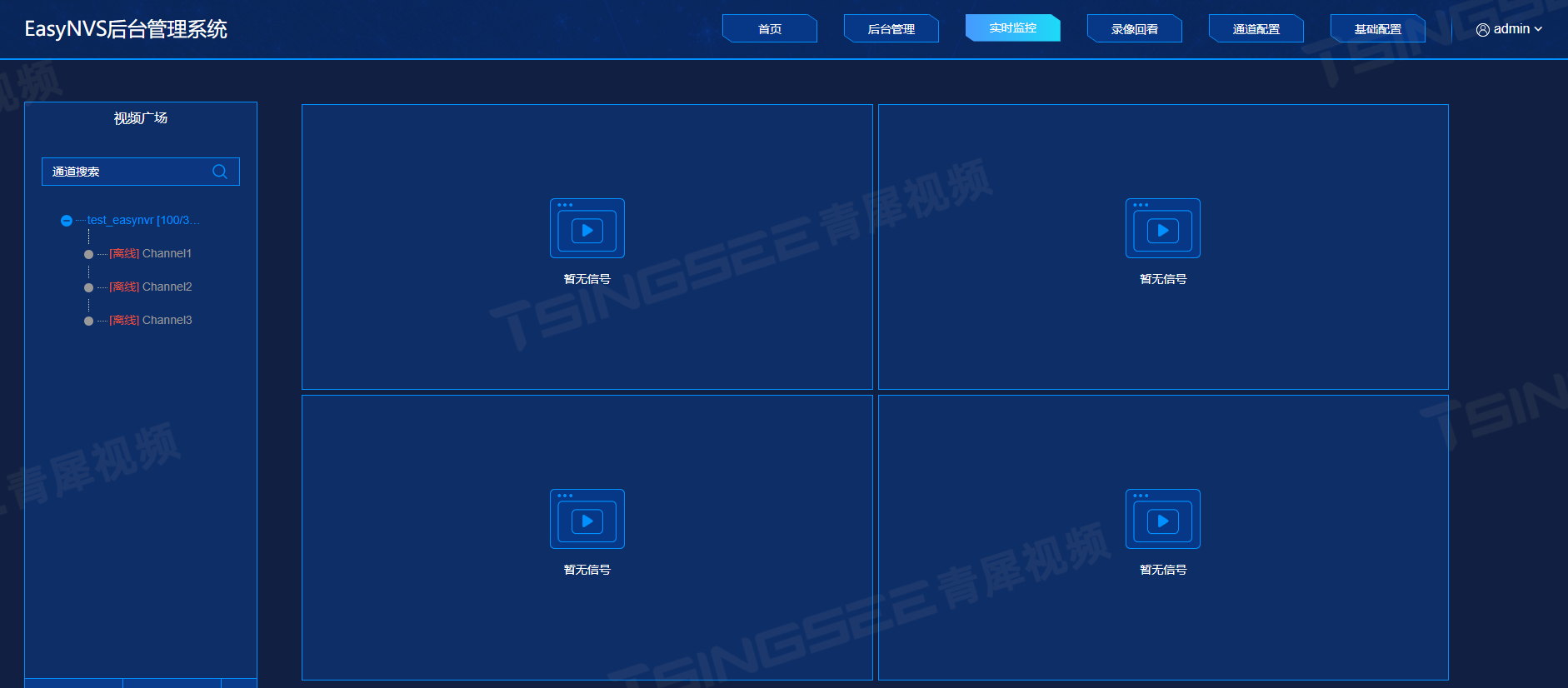Click the channel search magnifier icon
This screenshot has height=688, width=1568.
(x=220, y=172)
